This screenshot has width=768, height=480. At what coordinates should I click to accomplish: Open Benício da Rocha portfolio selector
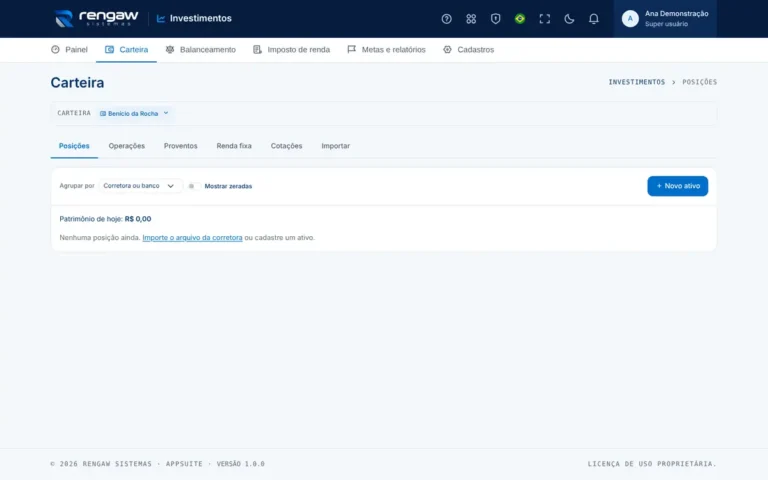point(134,113)
